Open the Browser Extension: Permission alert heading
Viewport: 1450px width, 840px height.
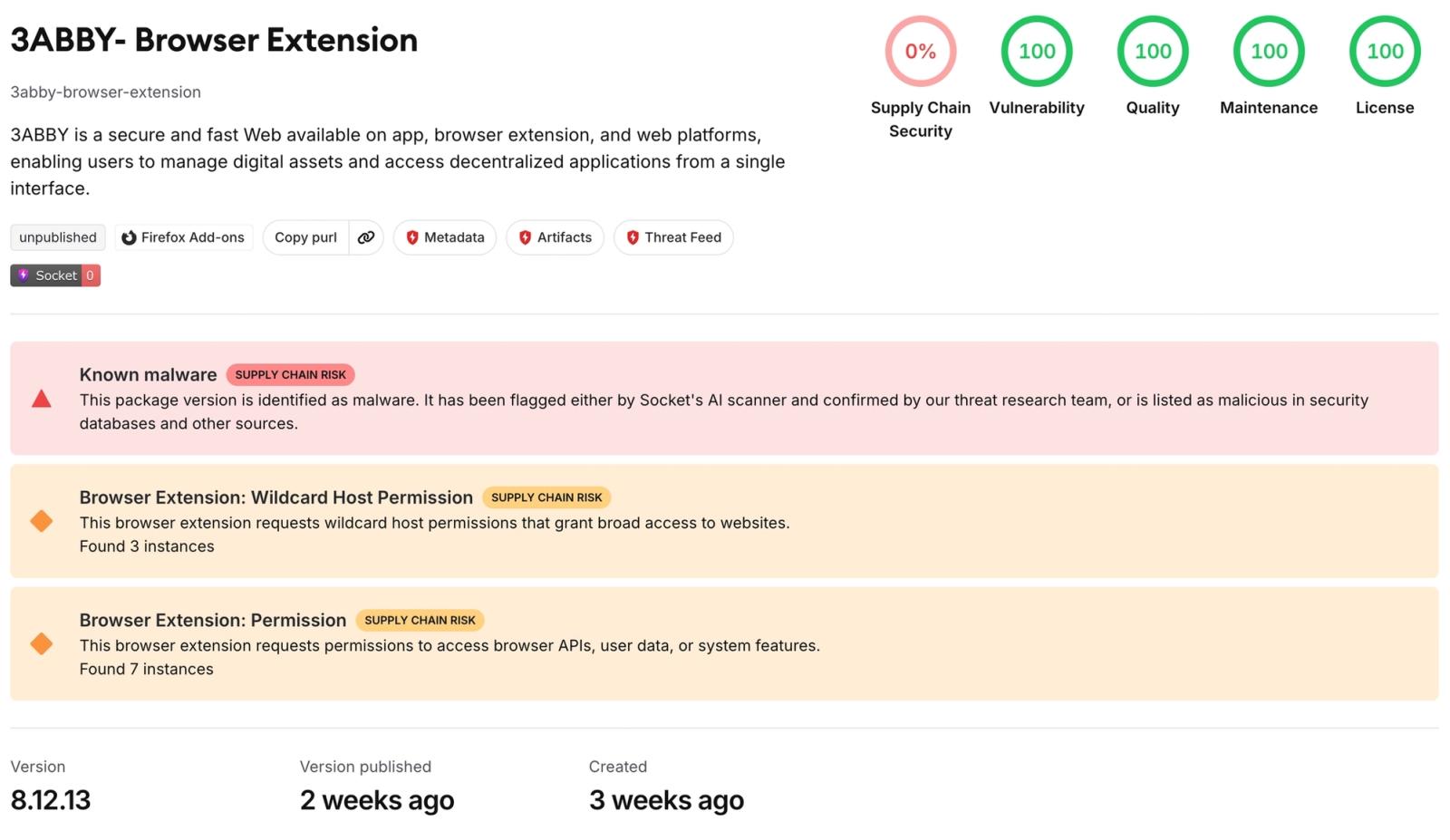pos(213,621)
